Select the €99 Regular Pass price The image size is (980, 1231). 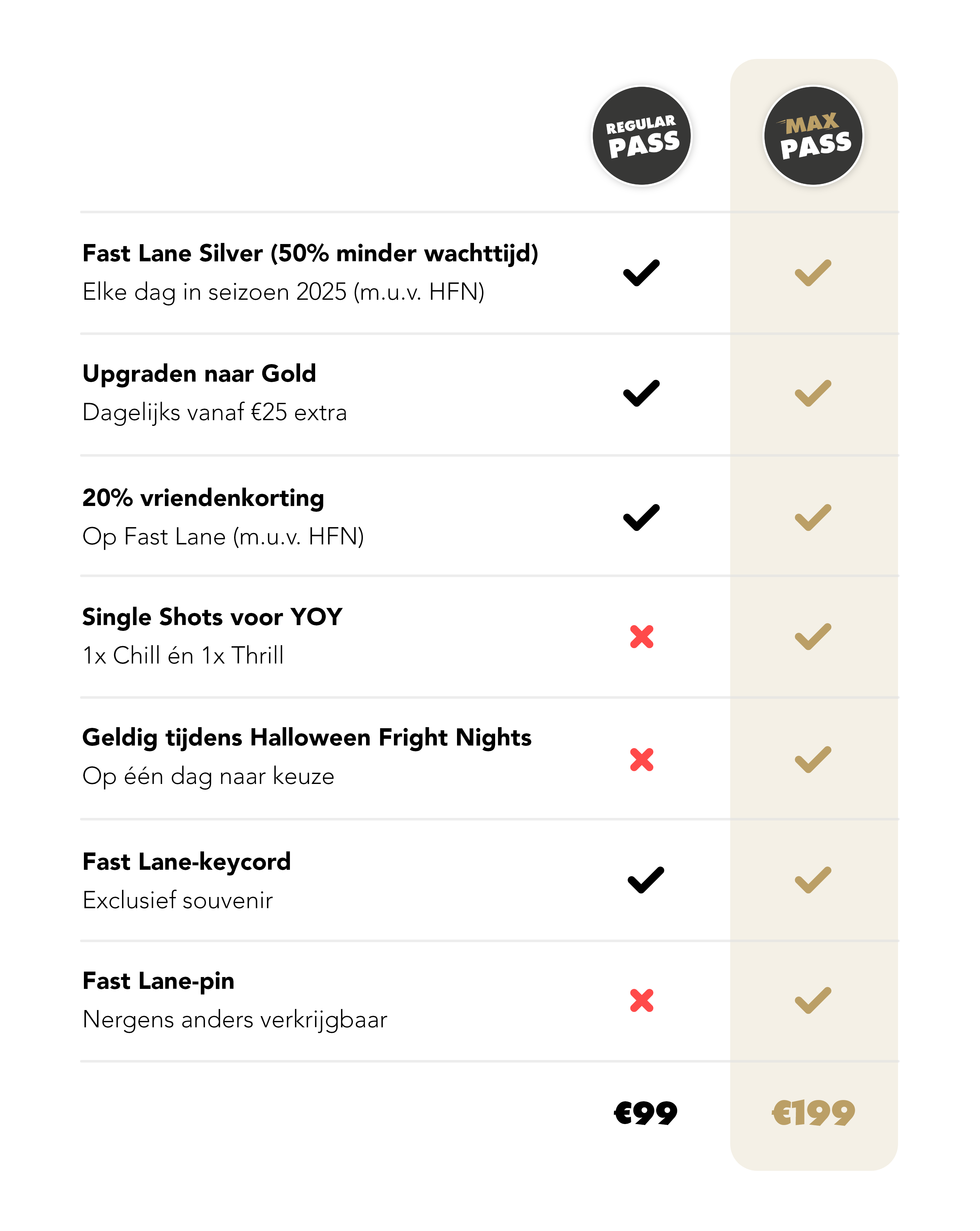tap(645, 1113)
